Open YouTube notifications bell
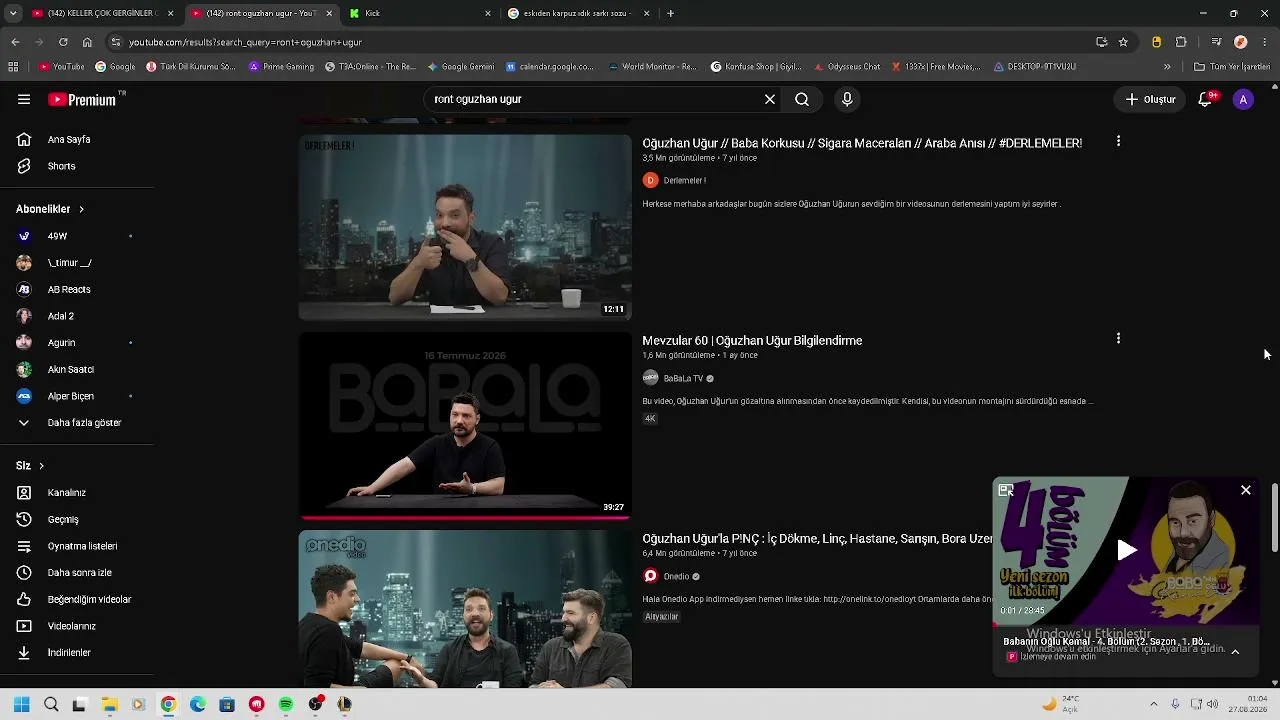Viewport: 1280px width, 720px height. [1206, 99]
